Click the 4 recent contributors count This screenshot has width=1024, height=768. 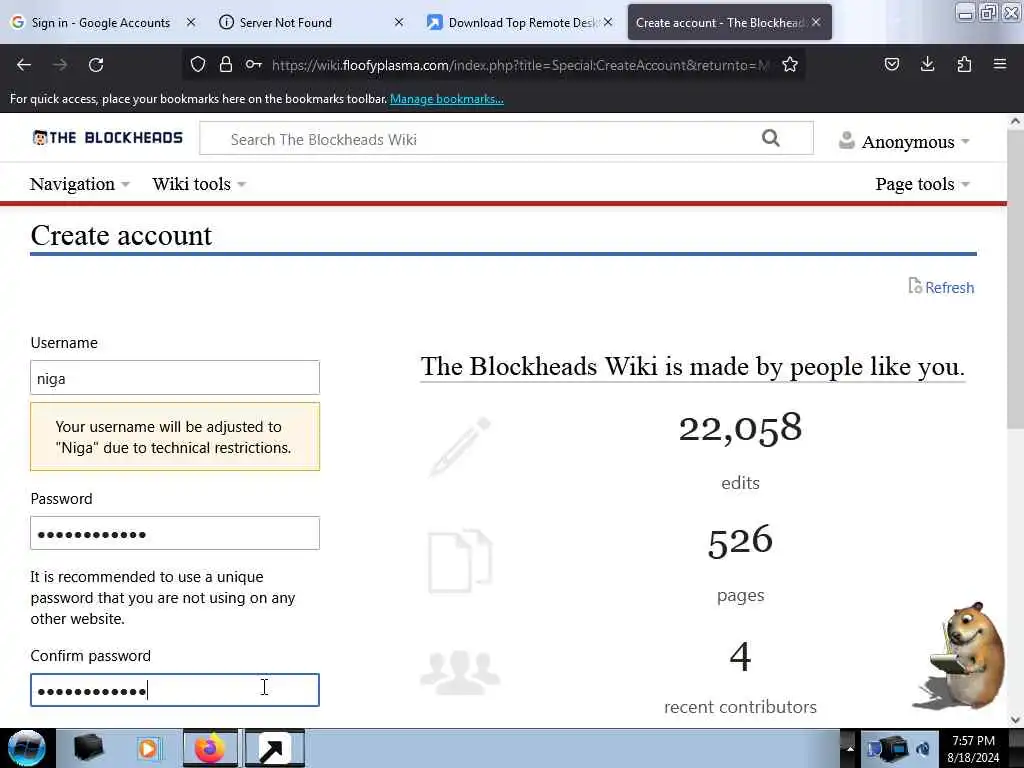[740, 656]
